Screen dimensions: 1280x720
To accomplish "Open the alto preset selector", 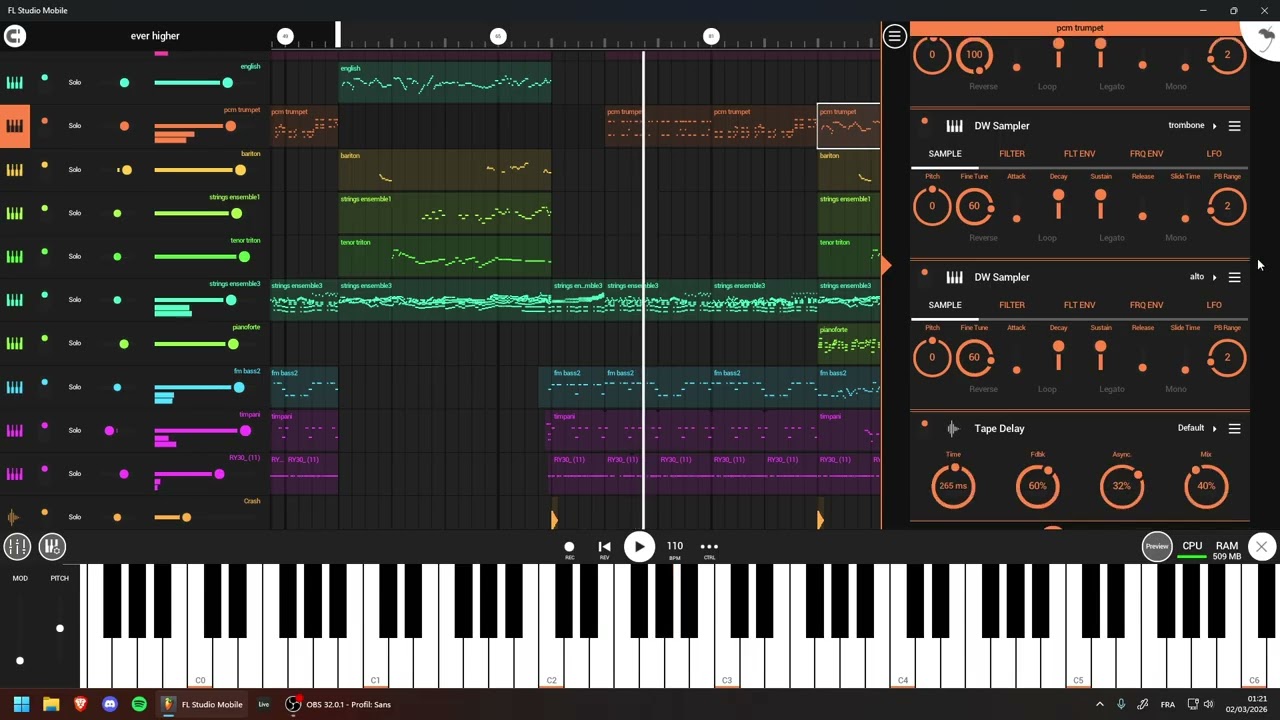I will coord(1203,277).
